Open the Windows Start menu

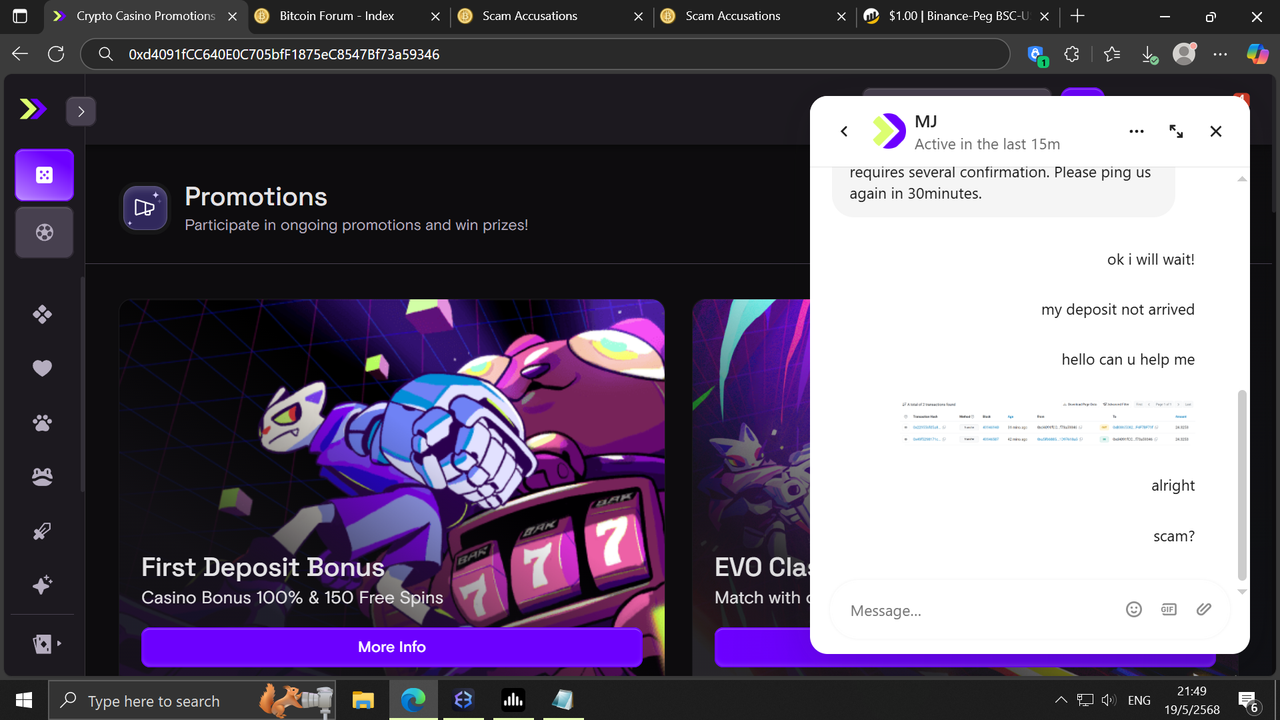[x=24, y=700]
